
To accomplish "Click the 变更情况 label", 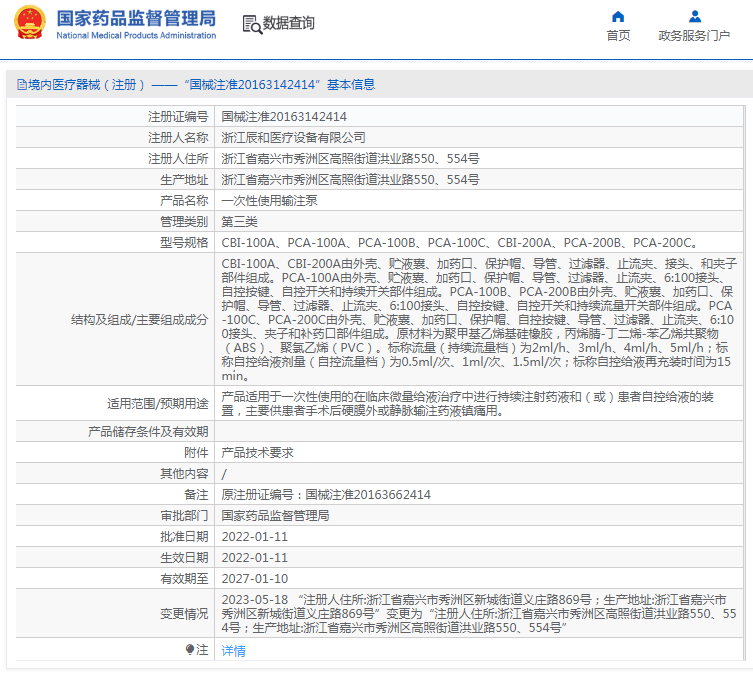I will (184, 614).
